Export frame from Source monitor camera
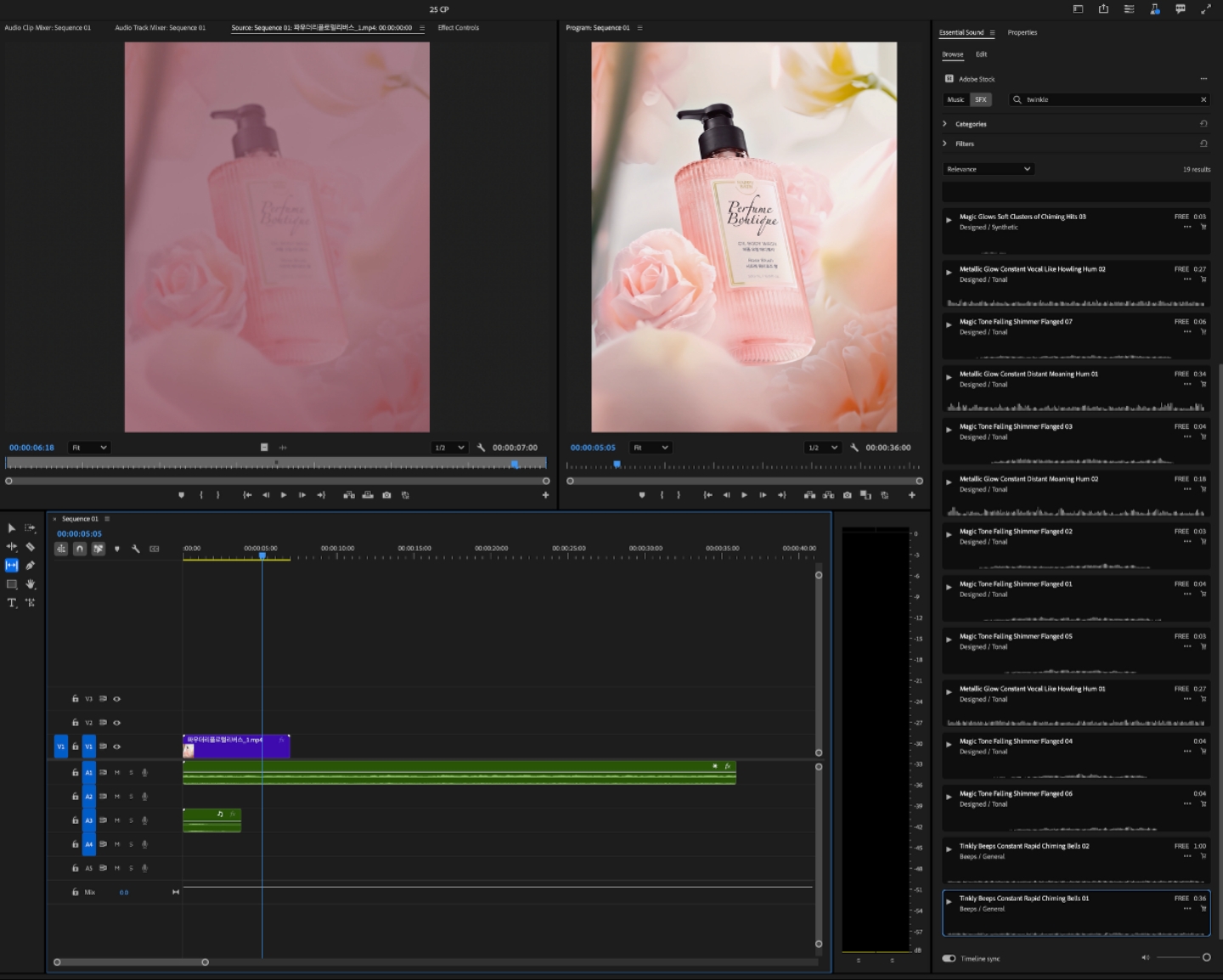 pyautogui.click(x=386, y=495)
